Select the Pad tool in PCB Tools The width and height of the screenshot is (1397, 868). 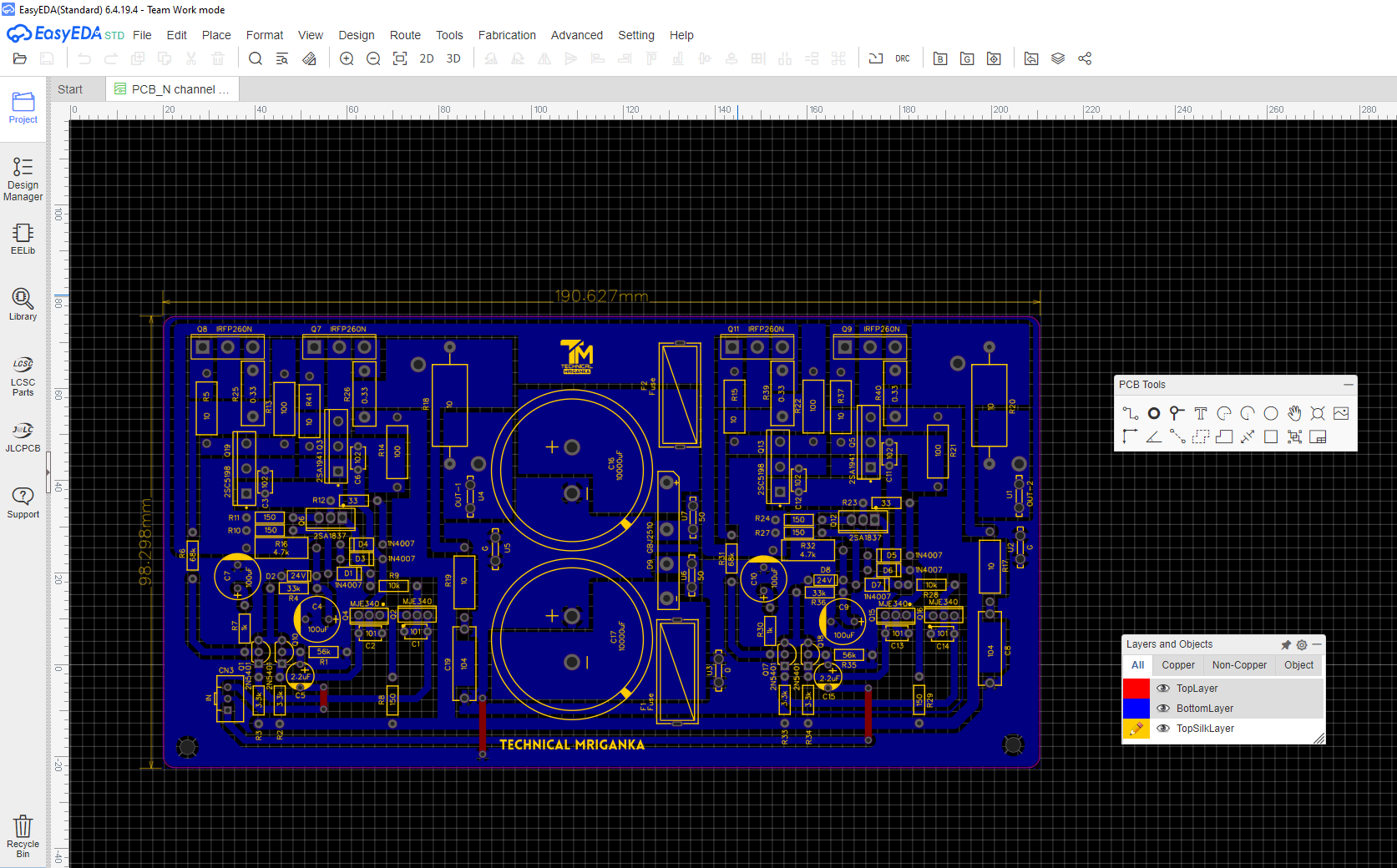point(1154,413)
